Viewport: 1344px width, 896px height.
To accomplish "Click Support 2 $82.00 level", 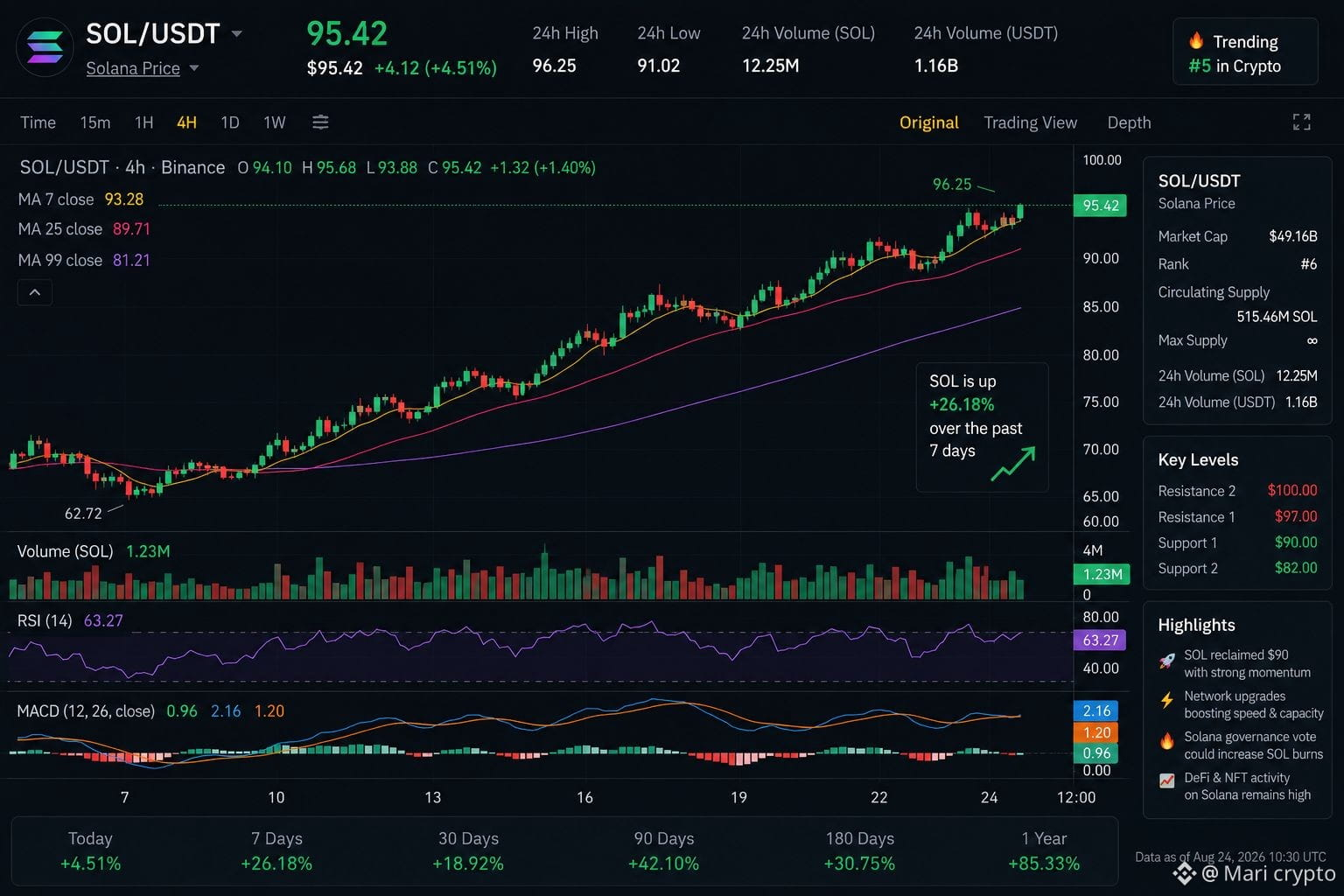I will (x=1237, y=568).
